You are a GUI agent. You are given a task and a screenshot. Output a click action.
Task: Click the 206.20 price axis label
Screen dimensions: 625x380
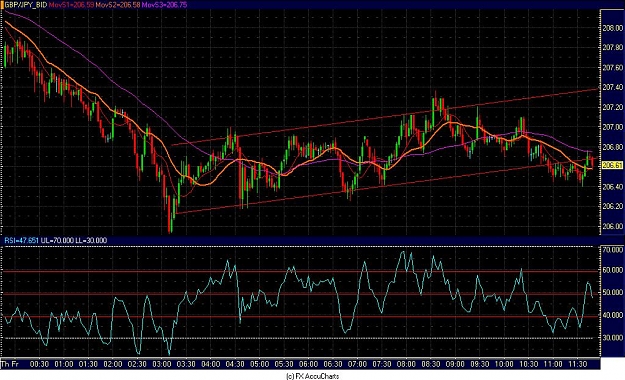(612, 206)
